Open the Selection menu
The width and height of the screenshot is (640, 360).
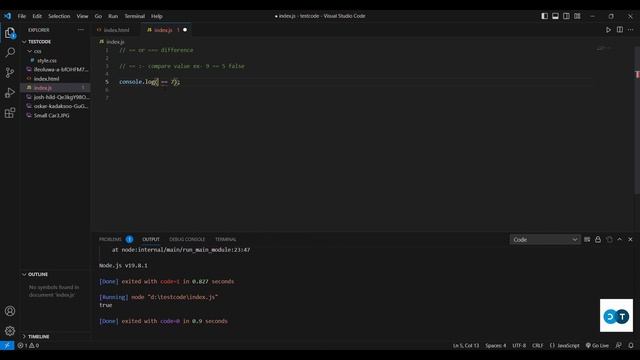(x=59, y=16)
